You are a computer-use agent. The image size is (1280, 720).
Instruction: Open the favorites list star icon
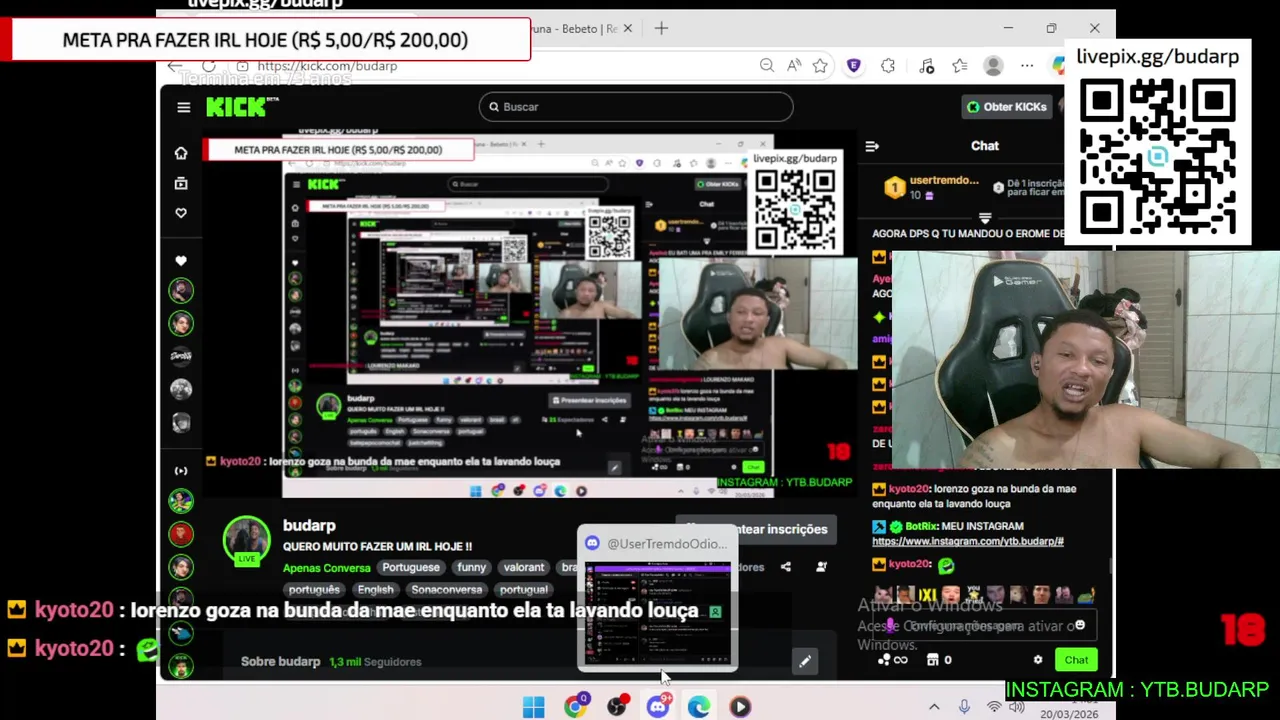960,66
